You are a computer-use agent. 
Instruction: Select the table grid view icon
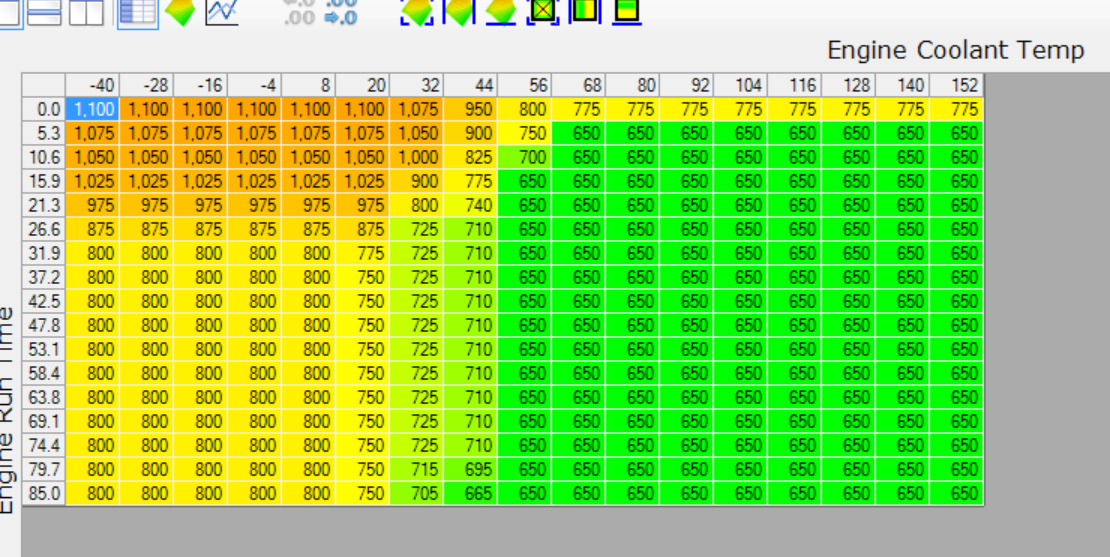tap(137, 11)
